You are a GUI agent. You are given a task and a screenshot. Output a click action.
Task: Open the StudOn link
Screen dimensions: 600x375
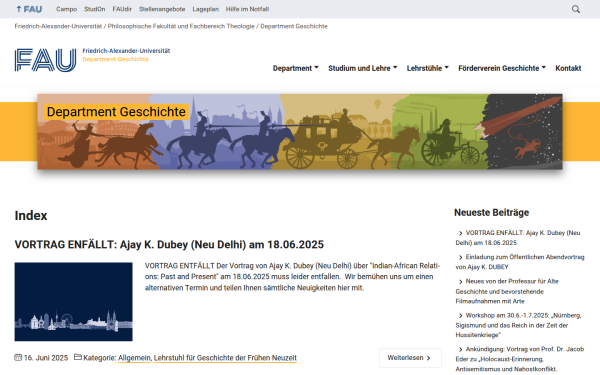[95, 9]
